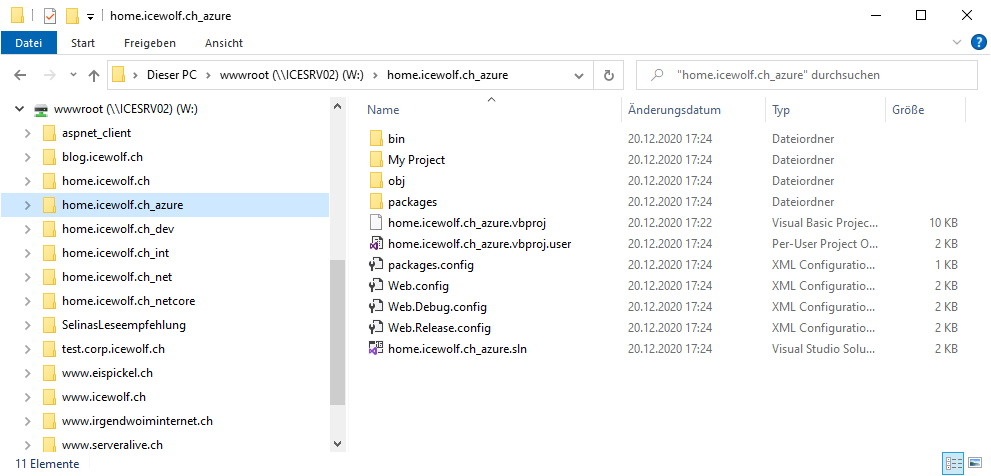
Task: Go forward with the right arrow
Action: tap(49, 75)
